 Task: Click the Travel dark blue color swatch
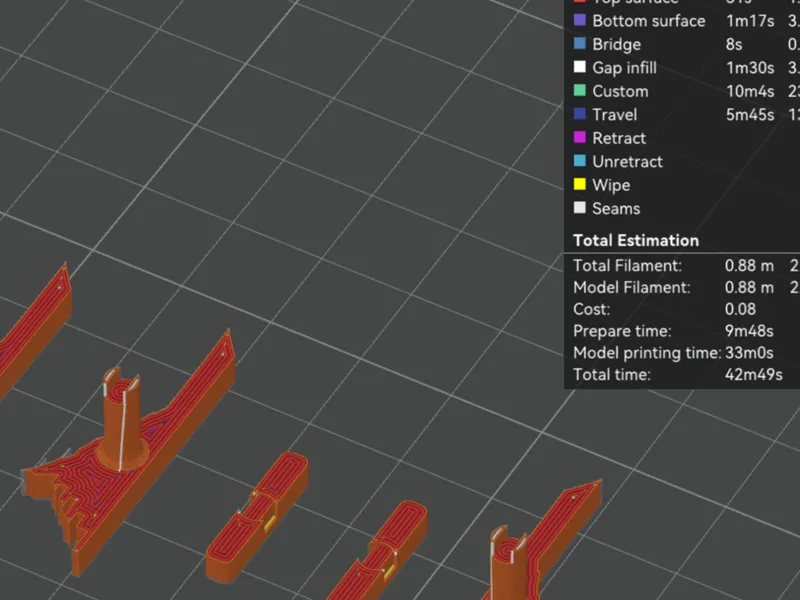click(580, 114)
